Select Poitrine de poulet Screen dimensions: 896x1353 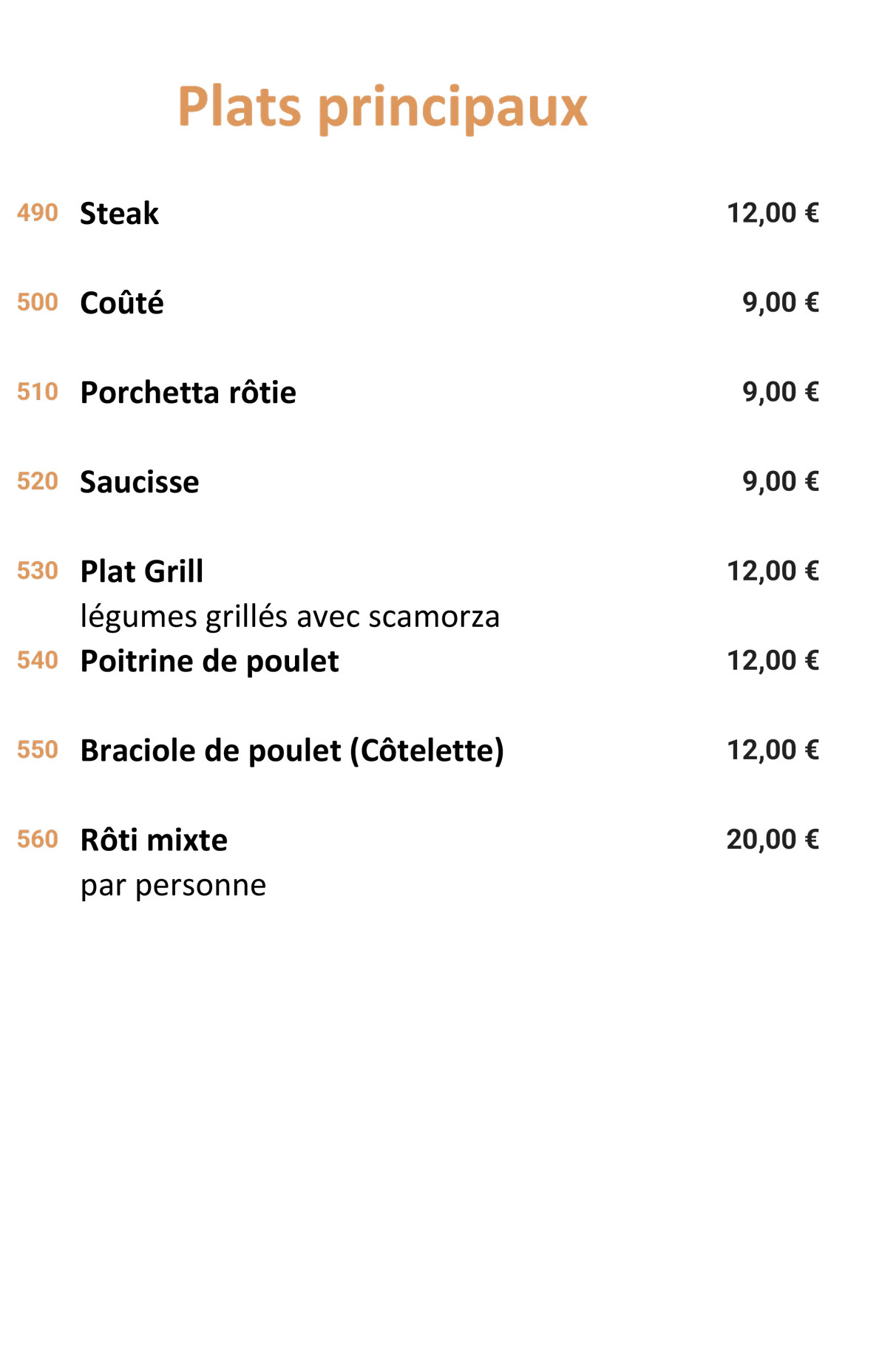click(x=209, y=662)
